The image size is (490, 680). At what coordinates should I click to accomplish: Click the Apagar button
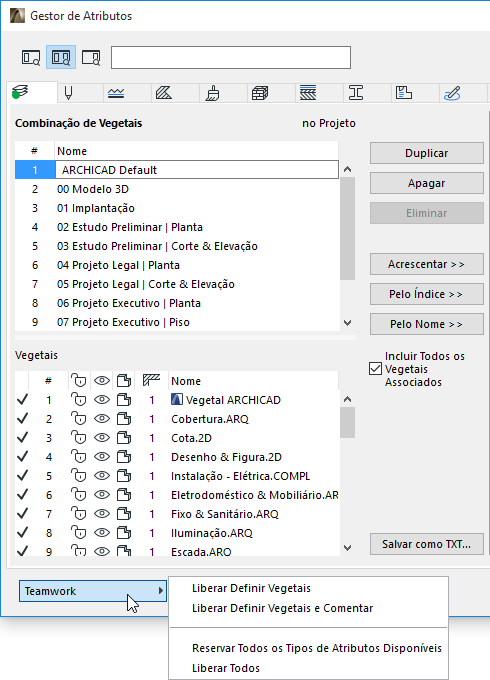pyautogui.click(x=427, y=183)
